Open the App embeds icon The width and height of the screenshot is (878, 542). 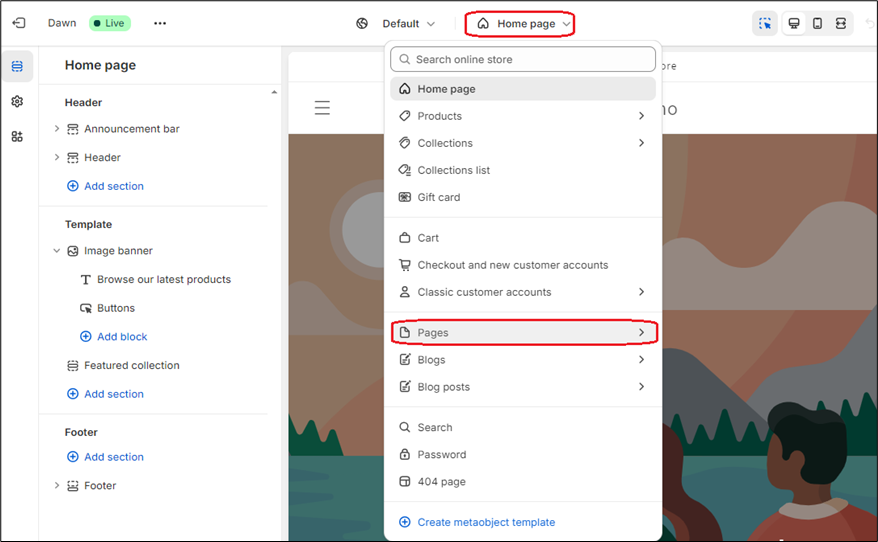pyautogui.click(x=17, y=136)
